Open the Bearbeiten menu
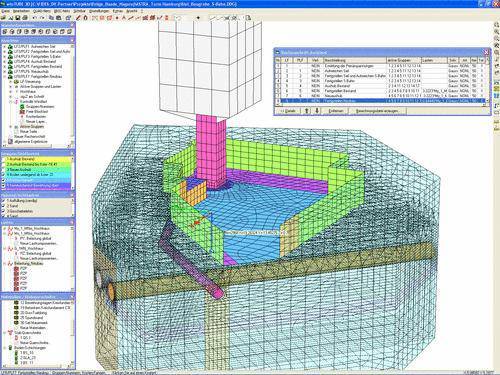500x375 pixels. coord(21,11)
